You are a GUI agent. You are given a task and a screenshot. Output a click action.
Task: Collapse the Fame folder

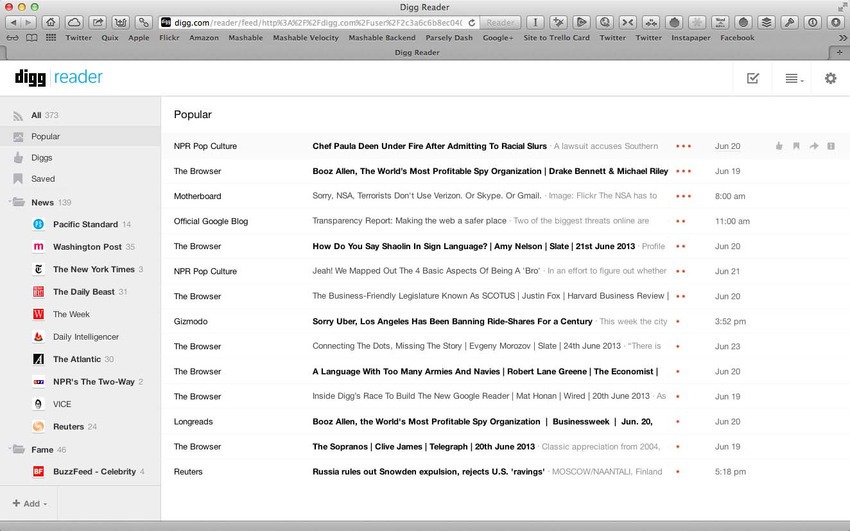point(18,450)
